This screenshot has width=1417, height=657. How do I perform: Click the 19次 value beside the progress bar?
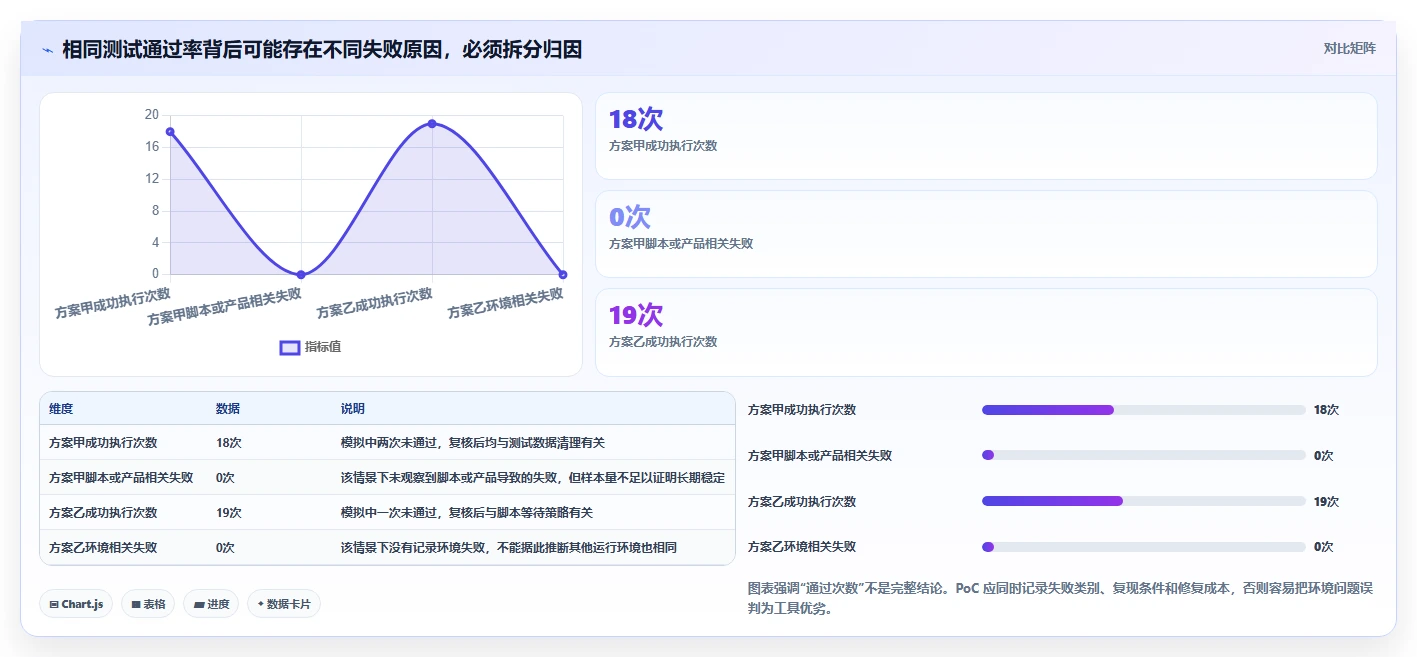pos(1326,501)
